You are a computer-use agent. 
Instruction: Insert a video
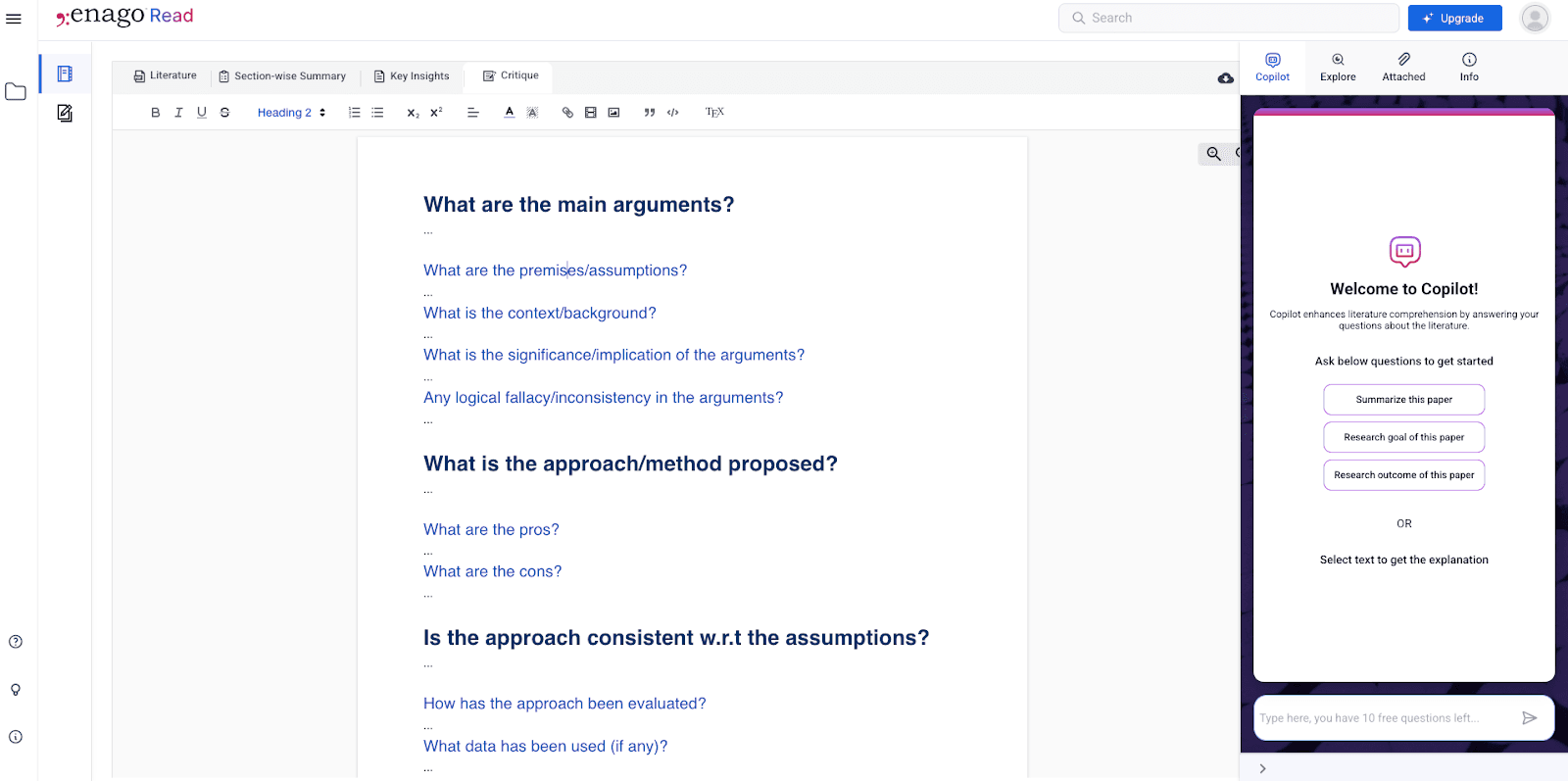click(x=591, y=113)
